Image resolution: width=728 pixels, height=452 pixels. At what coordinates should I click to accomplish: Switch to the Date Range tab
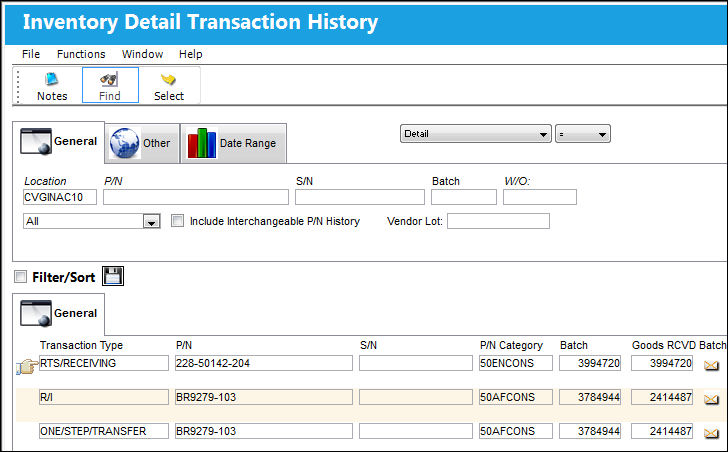coord(234,143)
